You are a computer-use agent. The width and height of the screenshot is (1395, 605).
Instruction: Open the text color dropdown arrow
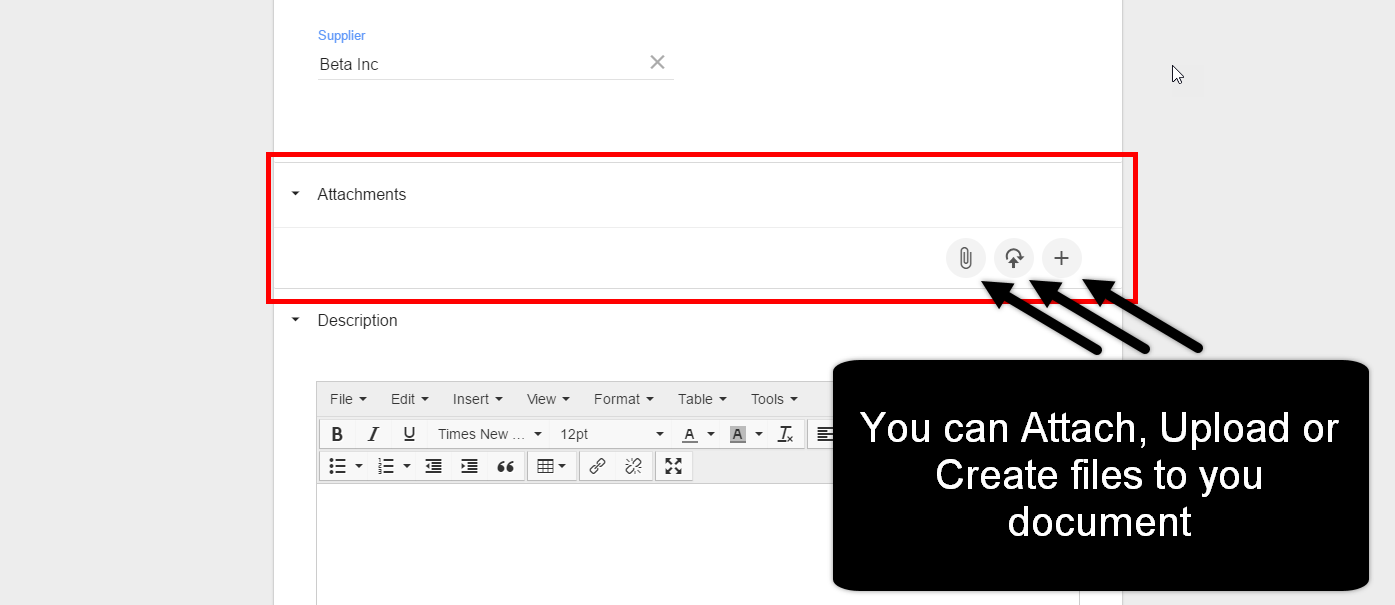click(711, 434)
